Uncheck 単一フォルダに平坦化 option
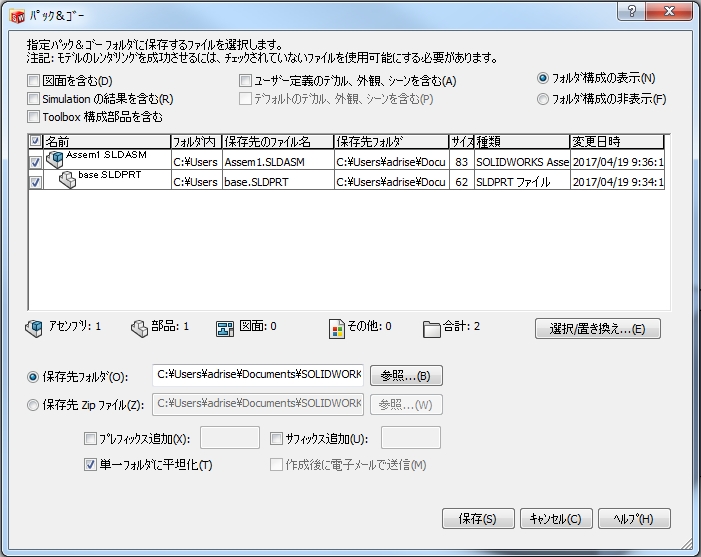This screenshot has width=701, height=557. (x=91, y=465)
